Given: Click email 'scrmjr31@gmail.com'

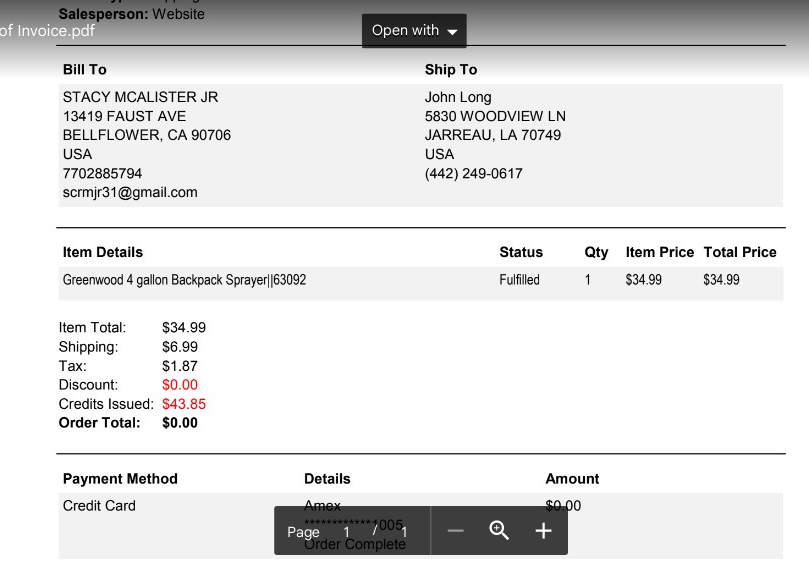Looking at the screenshot, I should (x=130, y=192).
